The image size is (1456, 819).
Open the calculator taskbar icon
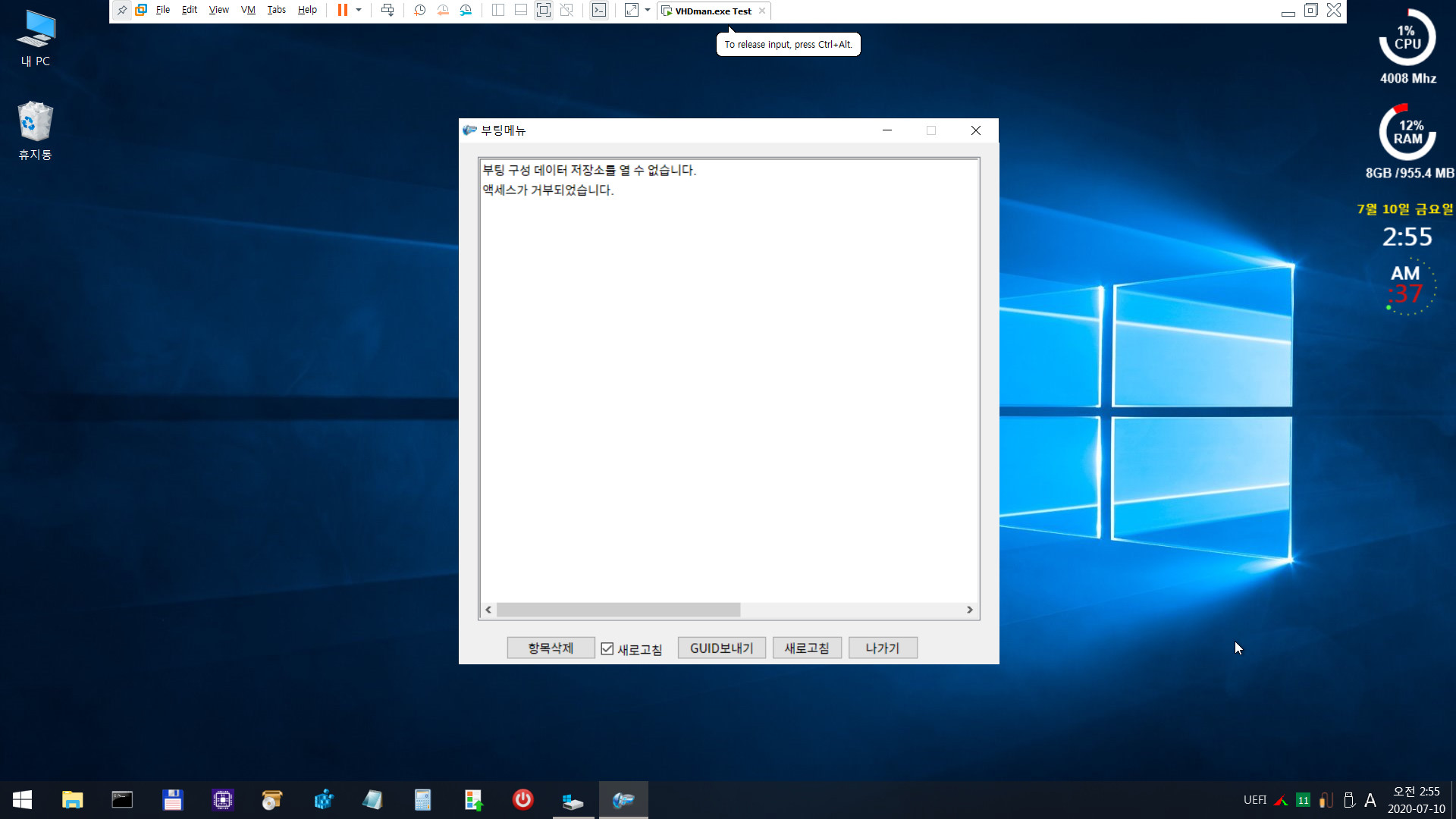click(x=422, y=800)
